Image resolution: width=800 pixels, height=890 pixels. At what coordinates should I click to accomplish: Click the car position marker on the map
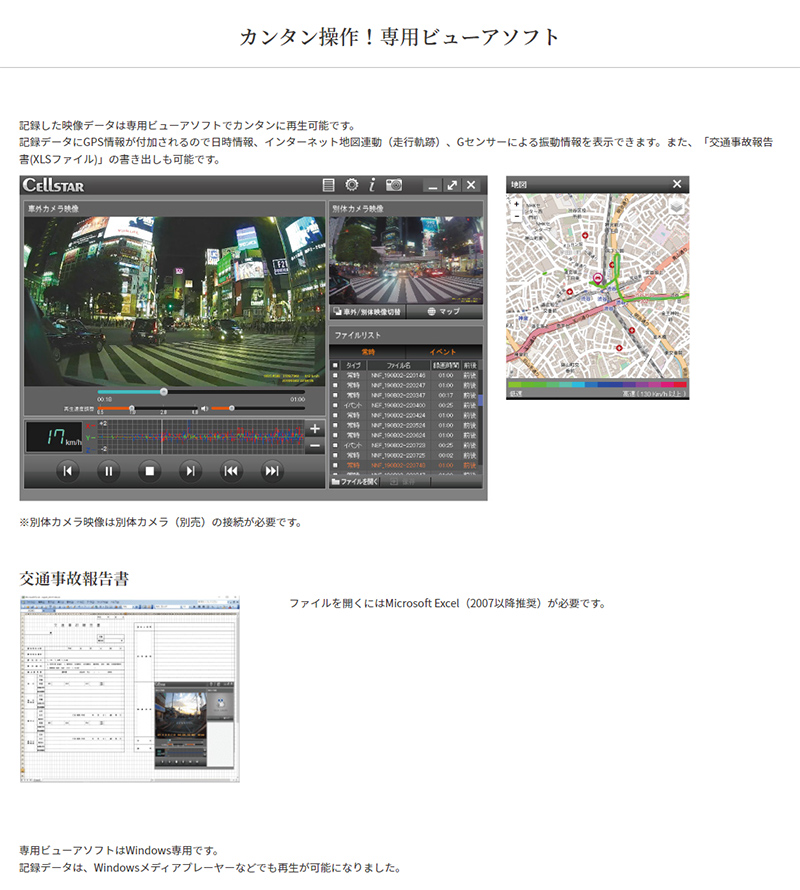597,278
